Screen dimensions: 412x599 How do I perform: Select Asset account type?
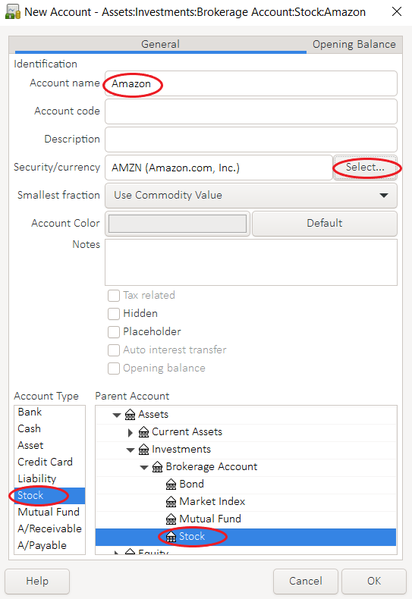pos(50,445)
